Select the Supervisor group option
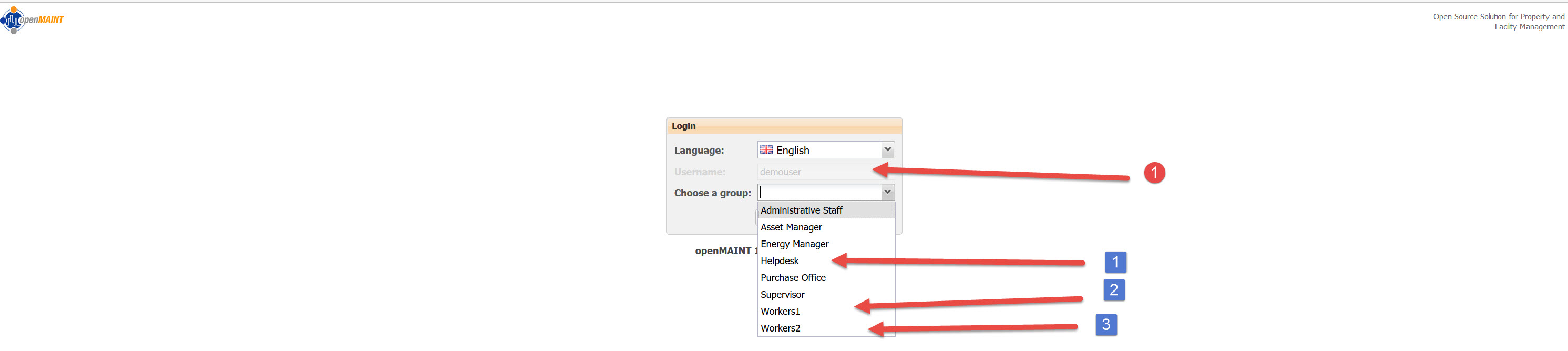Screen dimensions: 1568x351 tap(782, 294)
